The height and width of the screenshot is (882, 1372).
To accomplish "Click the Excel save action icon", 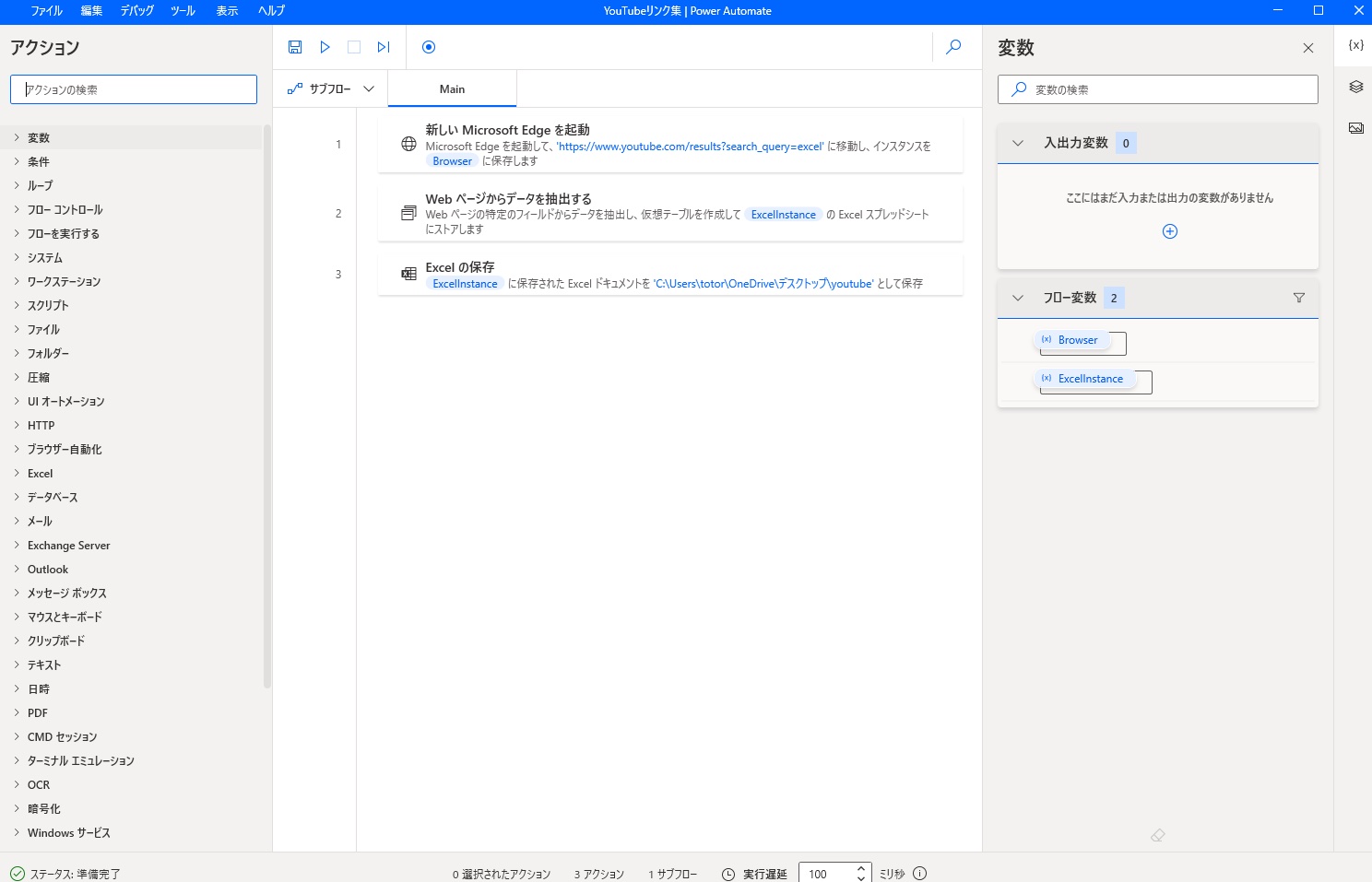I will pyautogui.click(x=408, y=274).
